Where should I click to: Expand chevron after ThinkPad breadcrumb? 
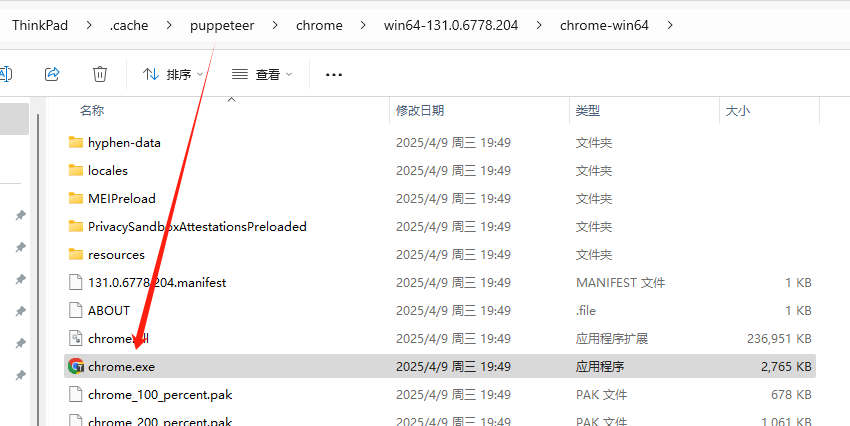pyautogui.click(x=89, y=25)
